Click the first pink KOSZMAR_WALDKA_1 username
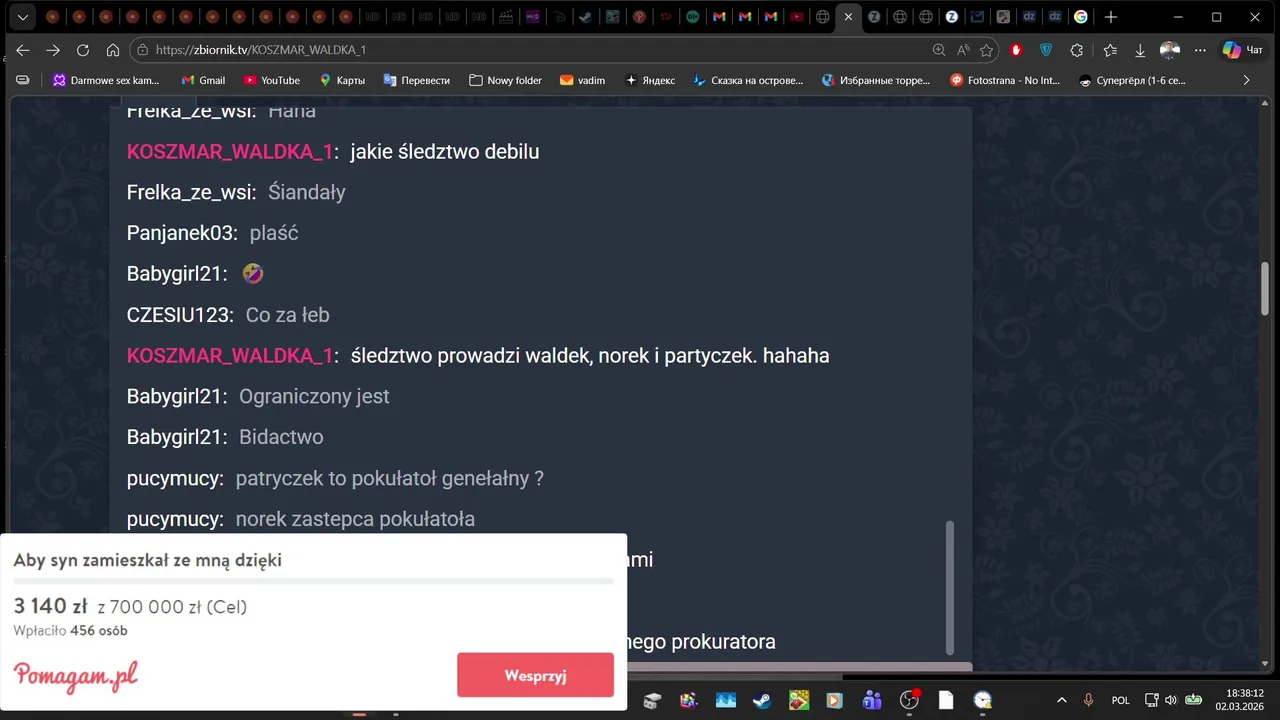The image size is (1280, 720). coord(230,152)
